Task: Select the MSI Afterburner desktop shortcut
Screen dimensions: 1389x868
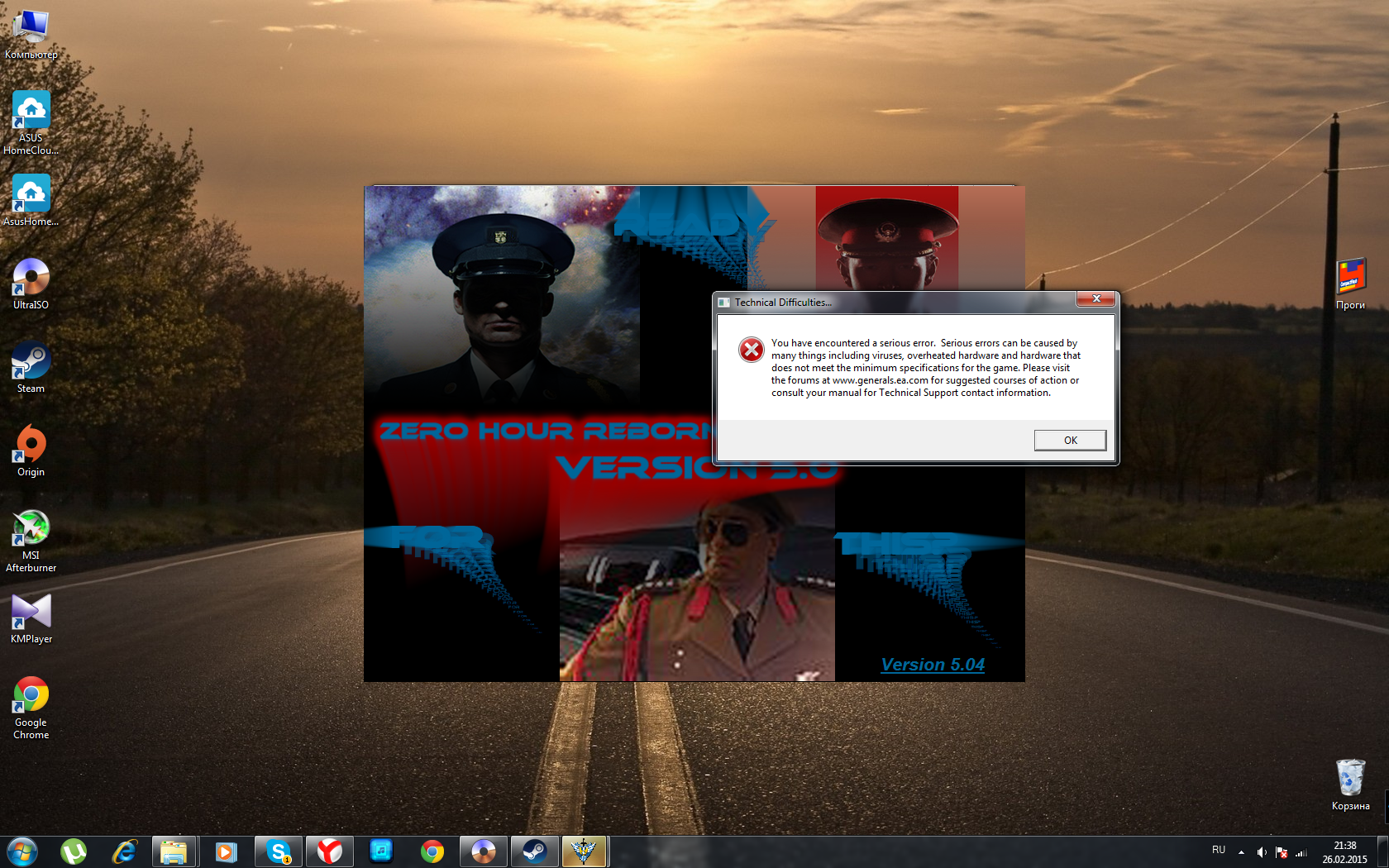Action: (x=31, y=541)
